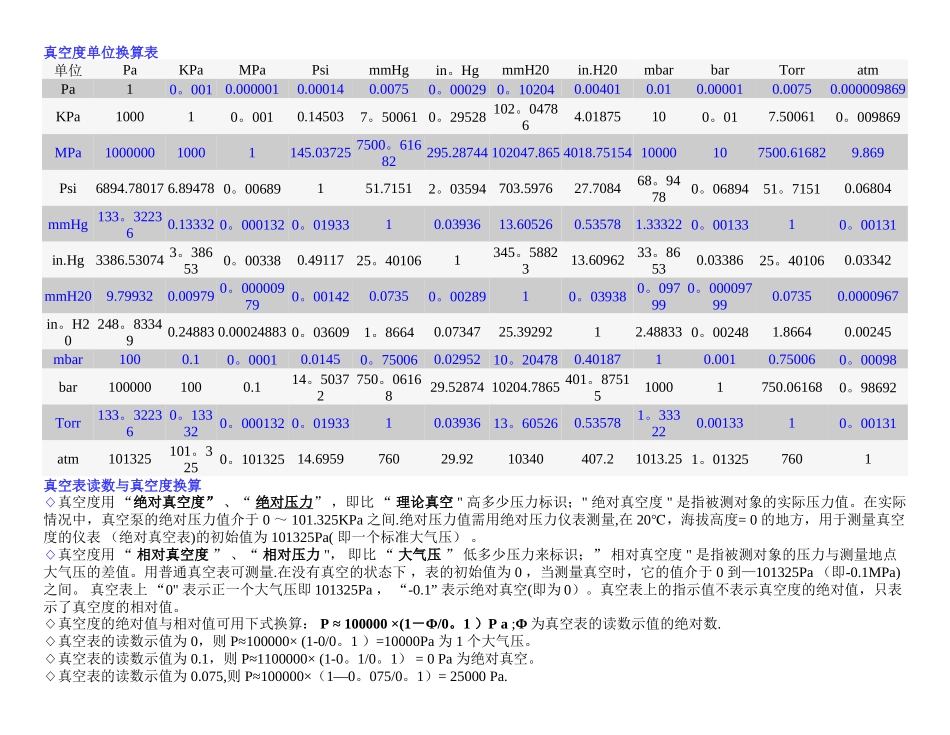Select the cell 0.00401
The width and height of the screenshot is (950, 735).
[597, 89]
